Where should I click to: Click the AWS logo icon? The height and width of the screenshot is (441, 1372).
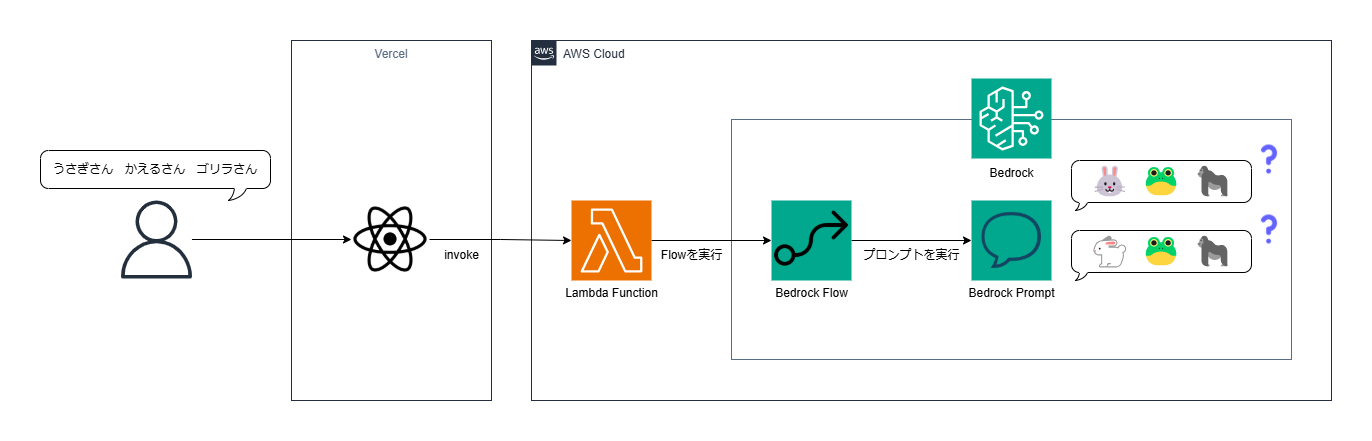544,53
